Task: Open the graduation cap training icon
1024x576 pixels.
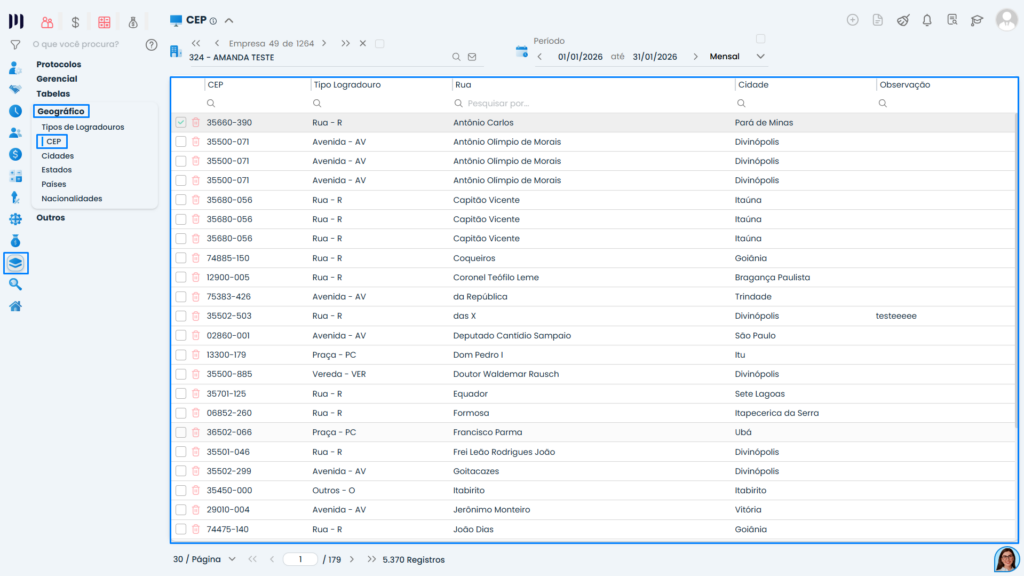Action: [x=977, y=20]
